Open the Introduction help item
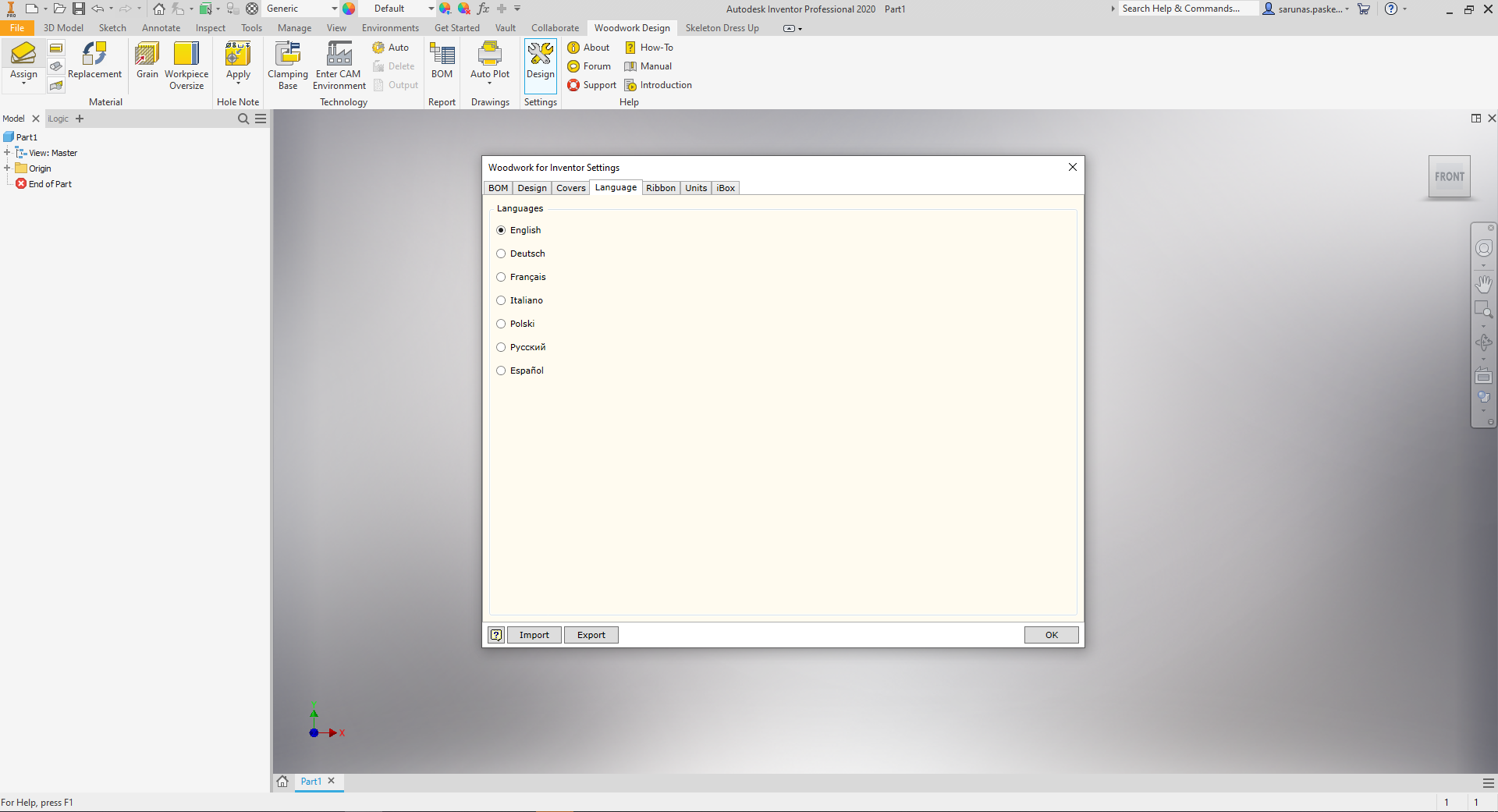This screenshot has width=1498, height=812. (x=658, y=85)
